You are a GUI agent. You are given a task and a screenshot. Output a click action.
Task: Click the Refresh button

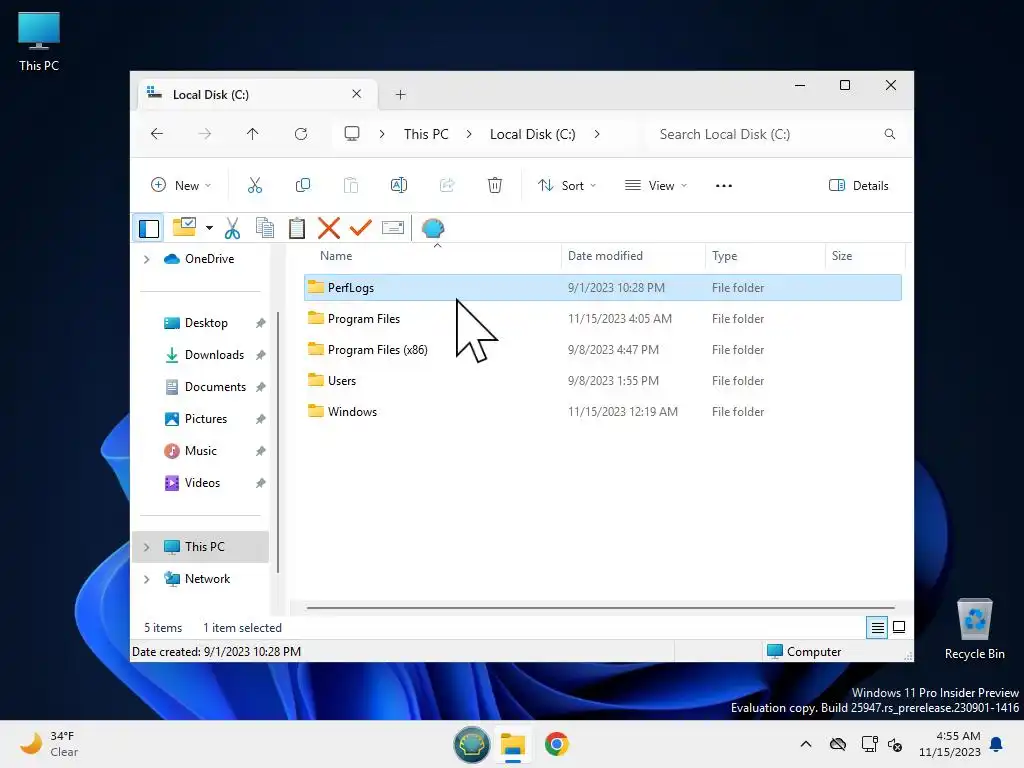tap(301, 134)
